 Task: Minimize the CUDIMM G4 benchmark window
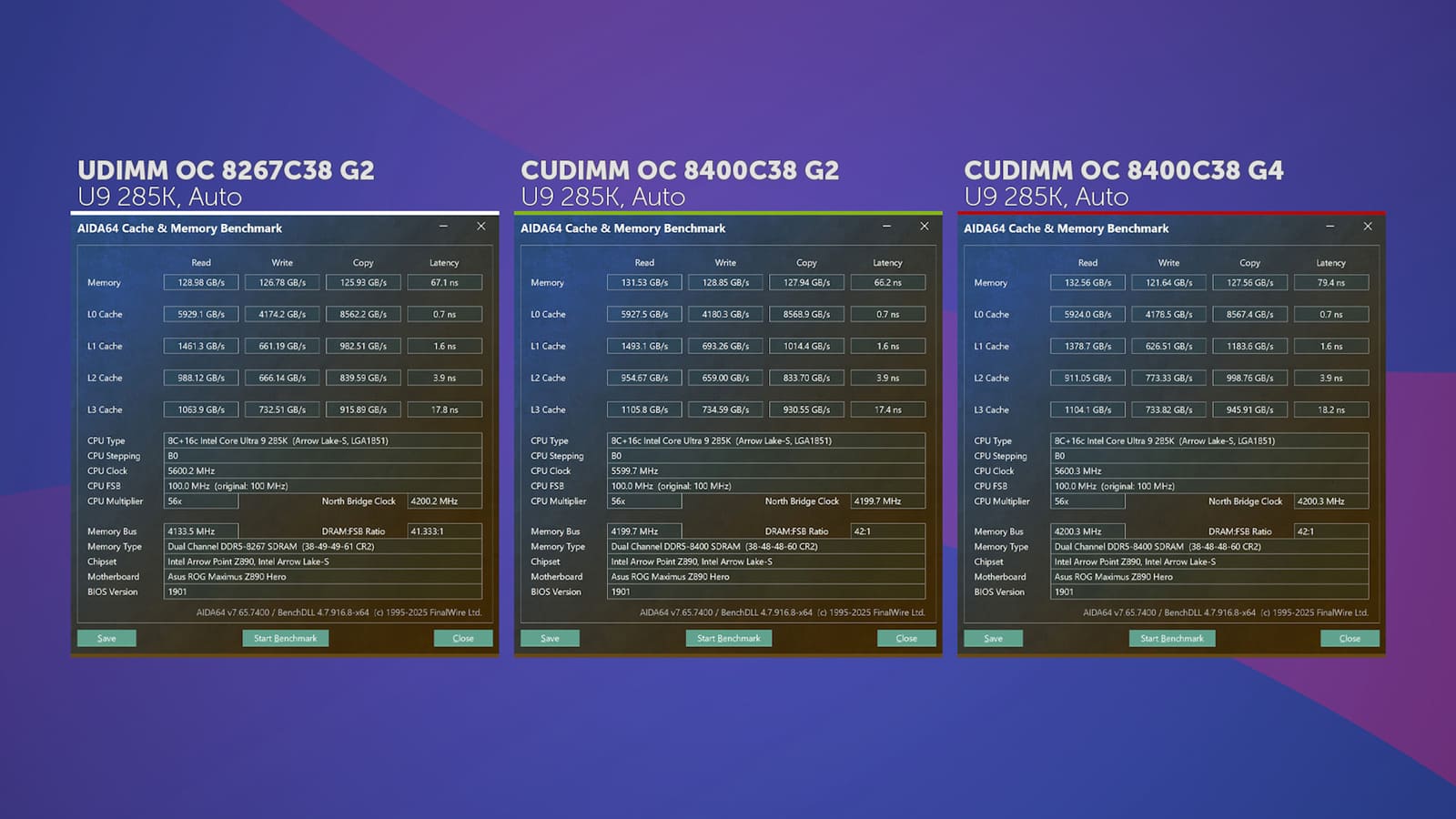[1330, 227]
